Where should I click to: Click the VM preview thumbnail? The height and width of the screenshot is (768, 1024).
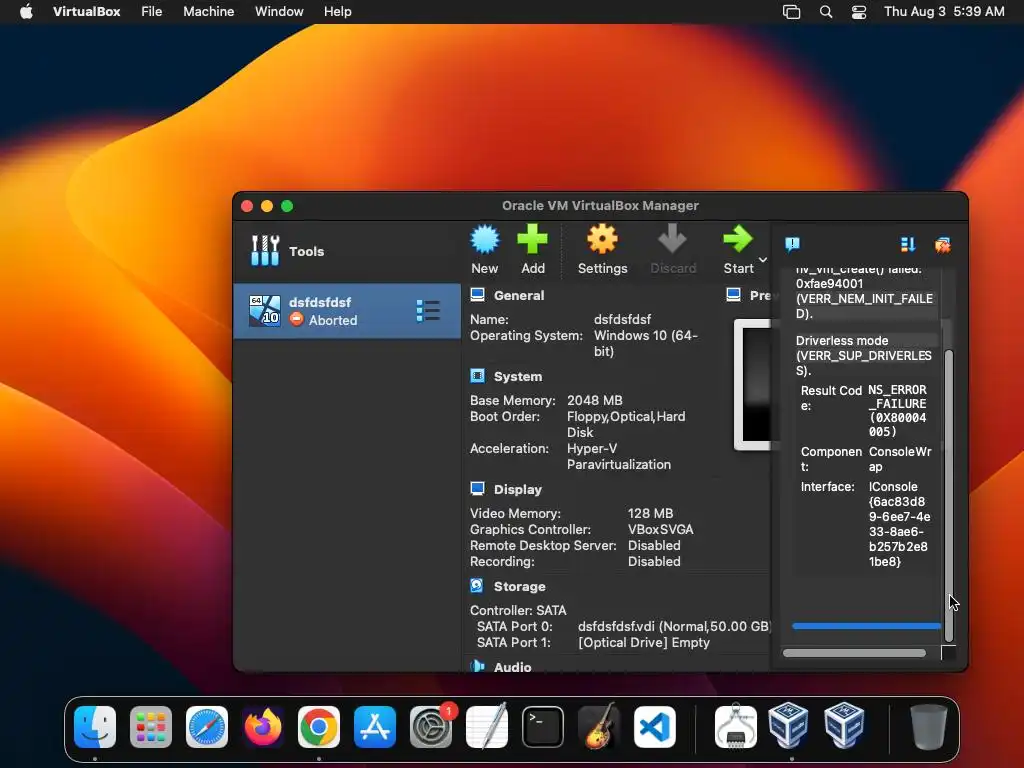(x=752, y=385)
